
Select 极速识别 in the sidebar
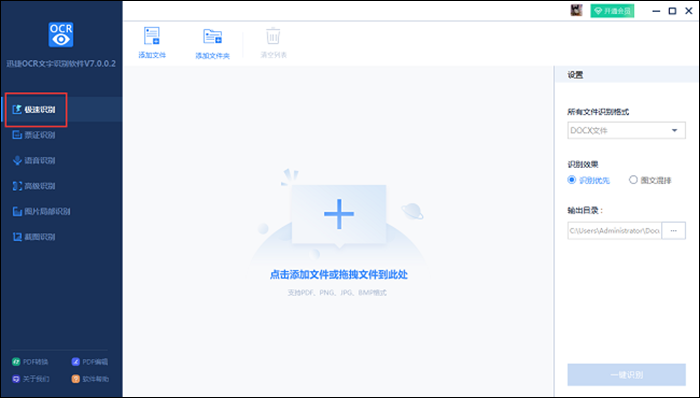click(62, 109)
